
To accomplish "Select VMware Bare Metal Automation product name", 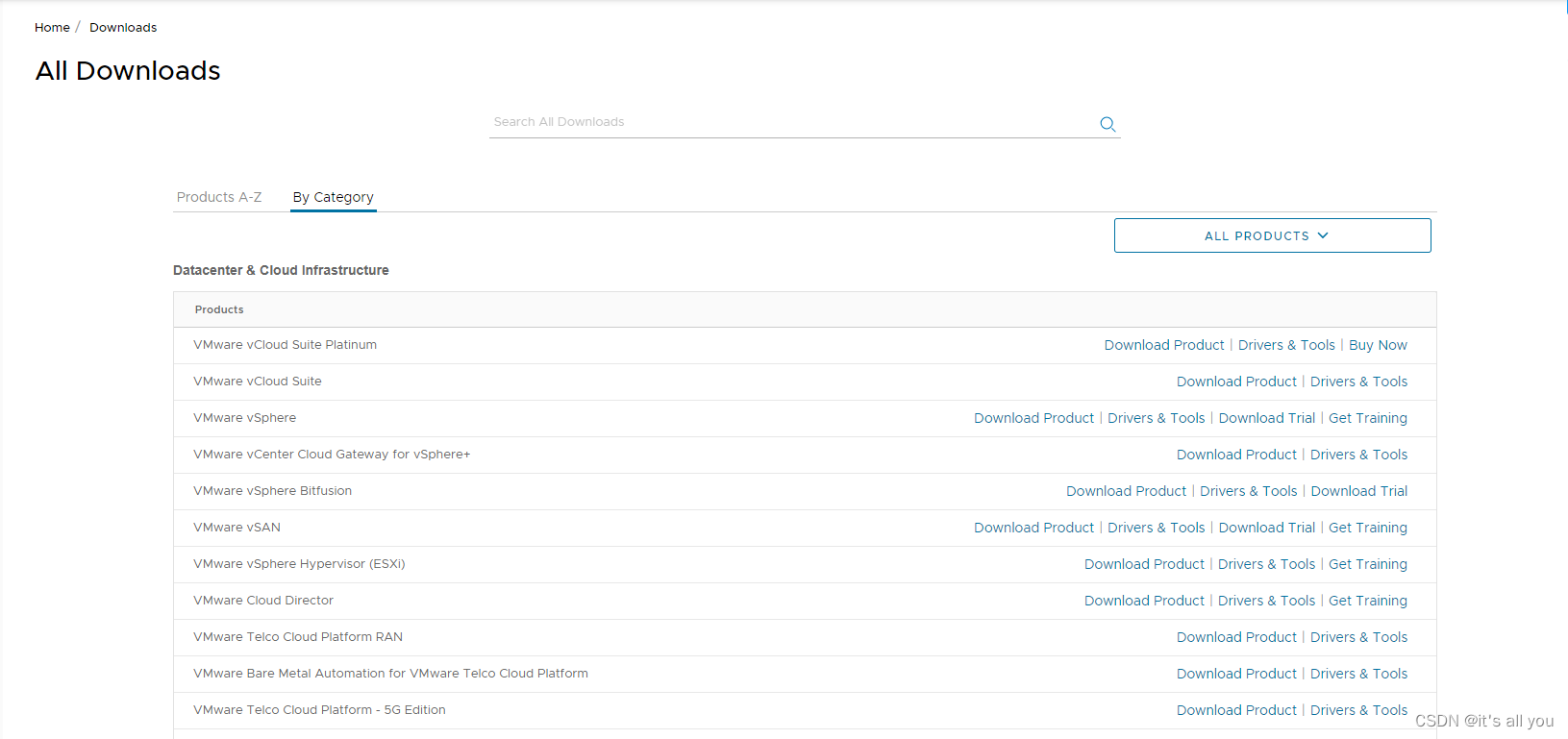I will pyautogui.click(x=390, y=674).
